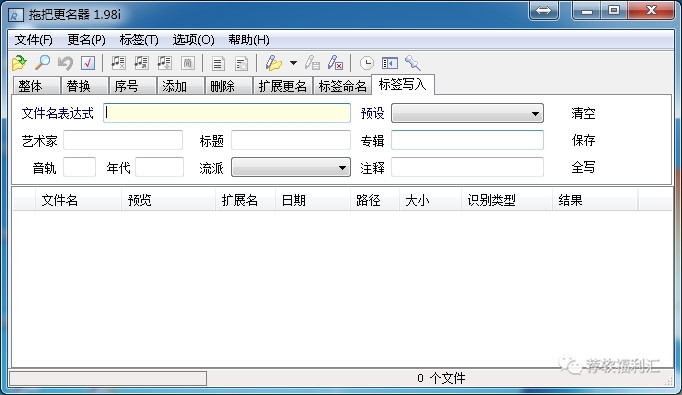Click the 0 个文件 status bar text
The height and width of the screenshot is (395, 682).
(x=441, y=378)
